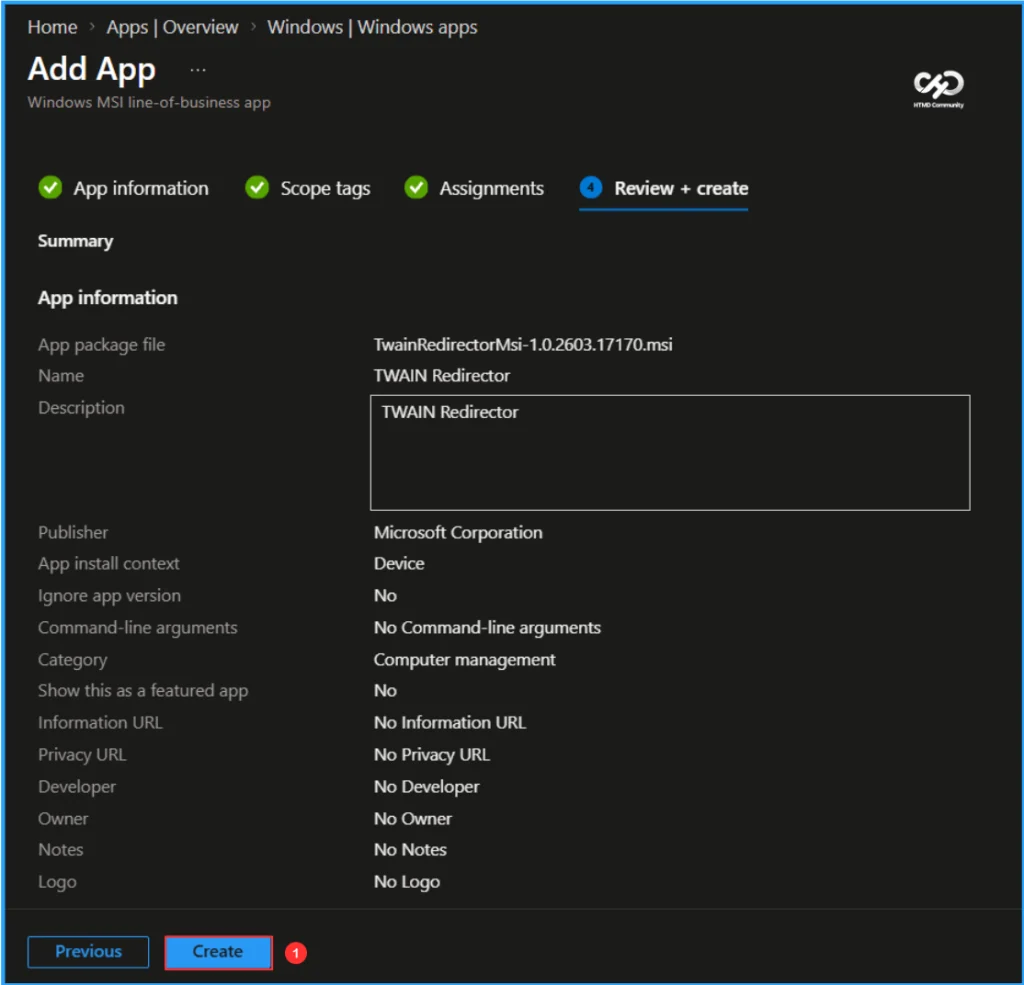Screen dimensions: 1024x985
Task: Click the Publisher label
Action: click(x=73, y=532)
